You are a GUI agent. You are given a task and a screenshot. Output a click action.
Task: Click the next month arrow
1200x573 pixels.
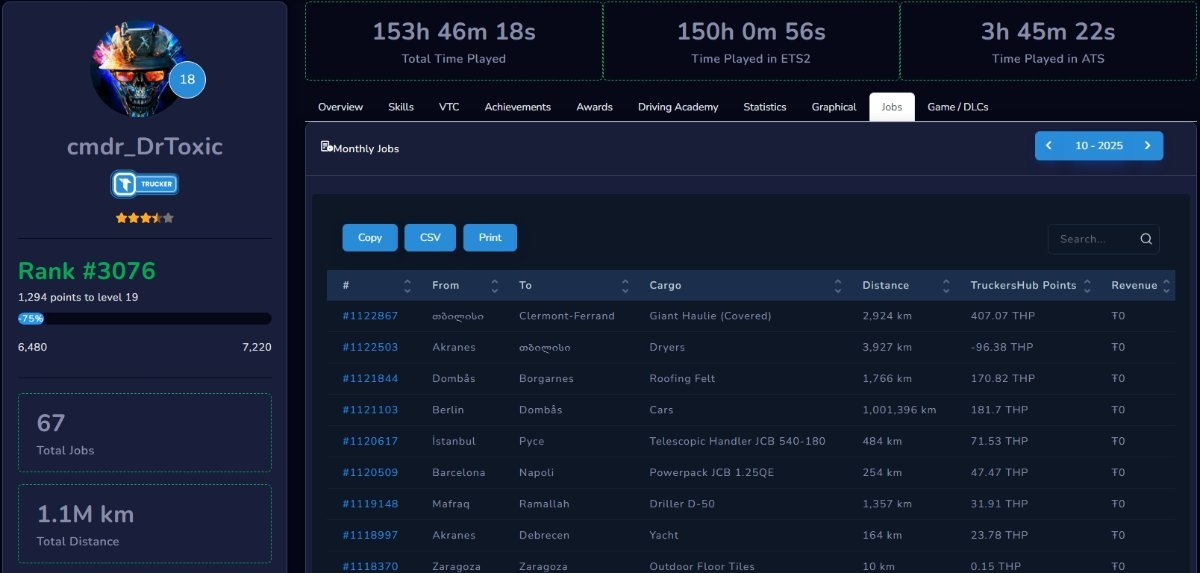click(x=1147, y=146)
